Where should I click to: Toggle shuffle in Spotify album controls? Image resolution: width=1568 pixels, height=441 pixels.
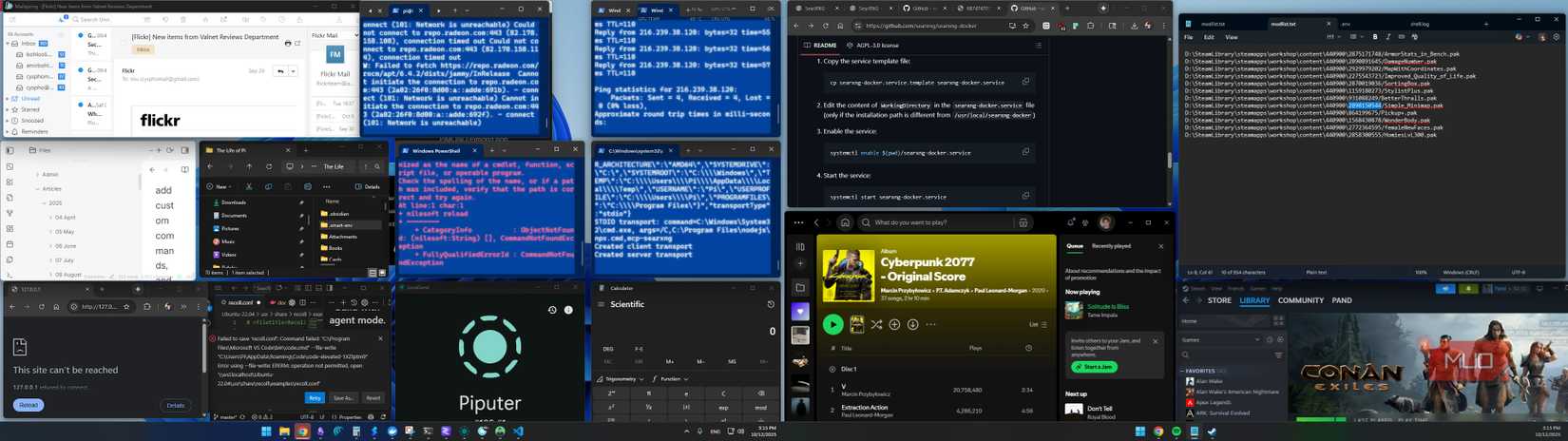(876, 325)
